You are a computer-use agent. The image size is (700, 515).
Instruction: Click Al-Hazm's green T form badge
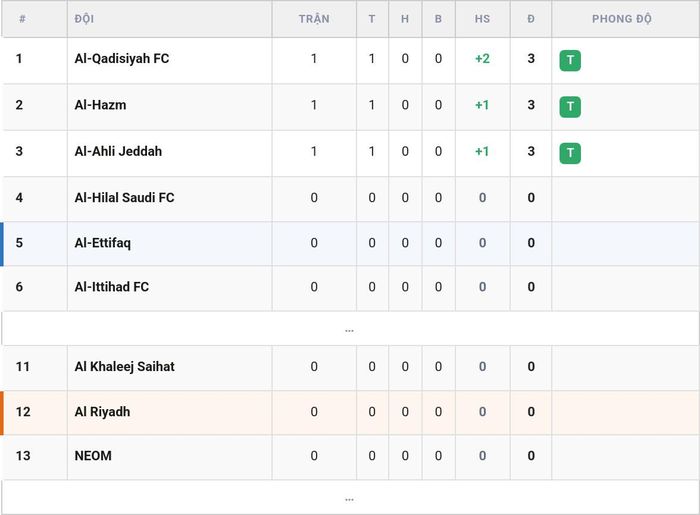[x=570, y=107]
